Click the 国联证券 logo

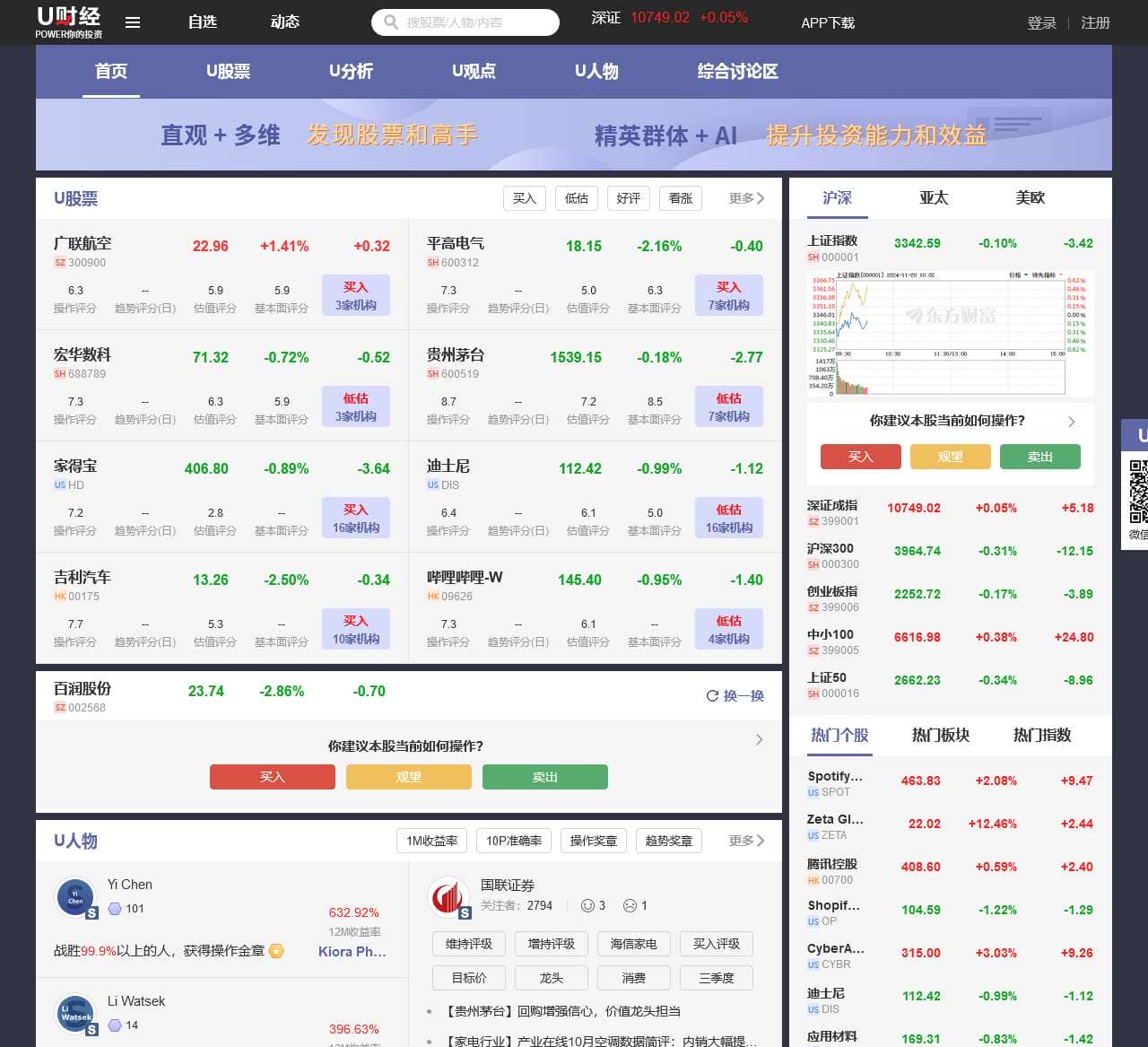[448, 896]
